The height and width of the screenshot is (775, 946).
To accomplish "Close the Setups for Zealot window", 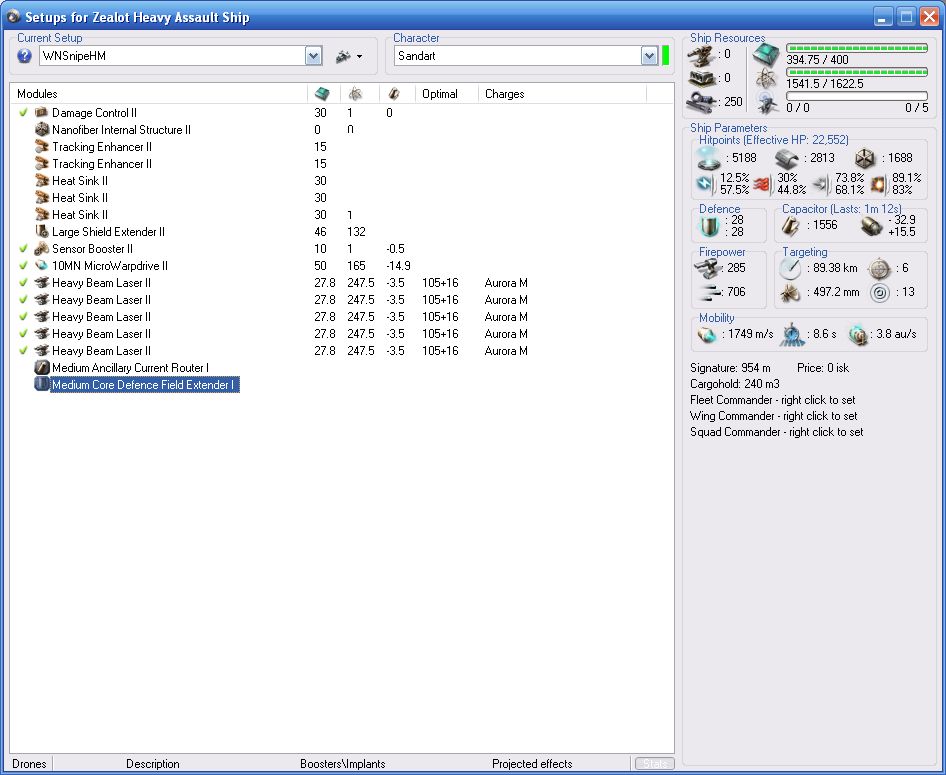I will [929, 16].
